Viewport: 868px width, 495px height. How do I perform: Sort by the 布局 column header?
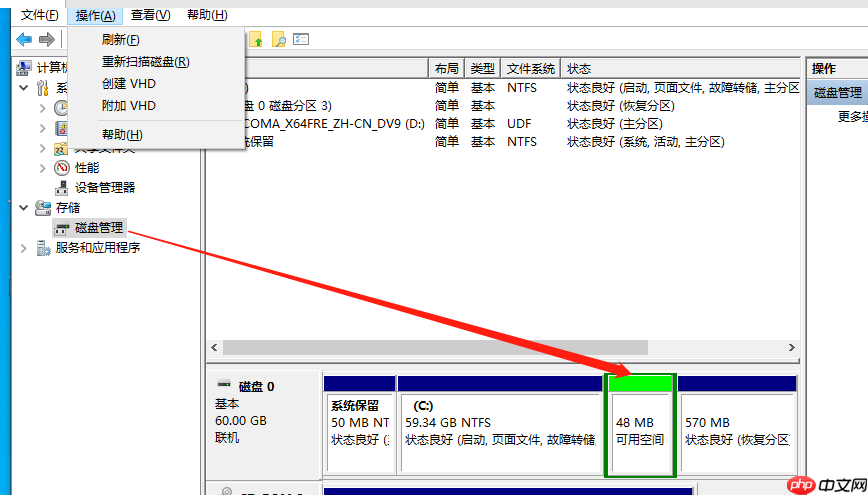(x=447, y=69)
